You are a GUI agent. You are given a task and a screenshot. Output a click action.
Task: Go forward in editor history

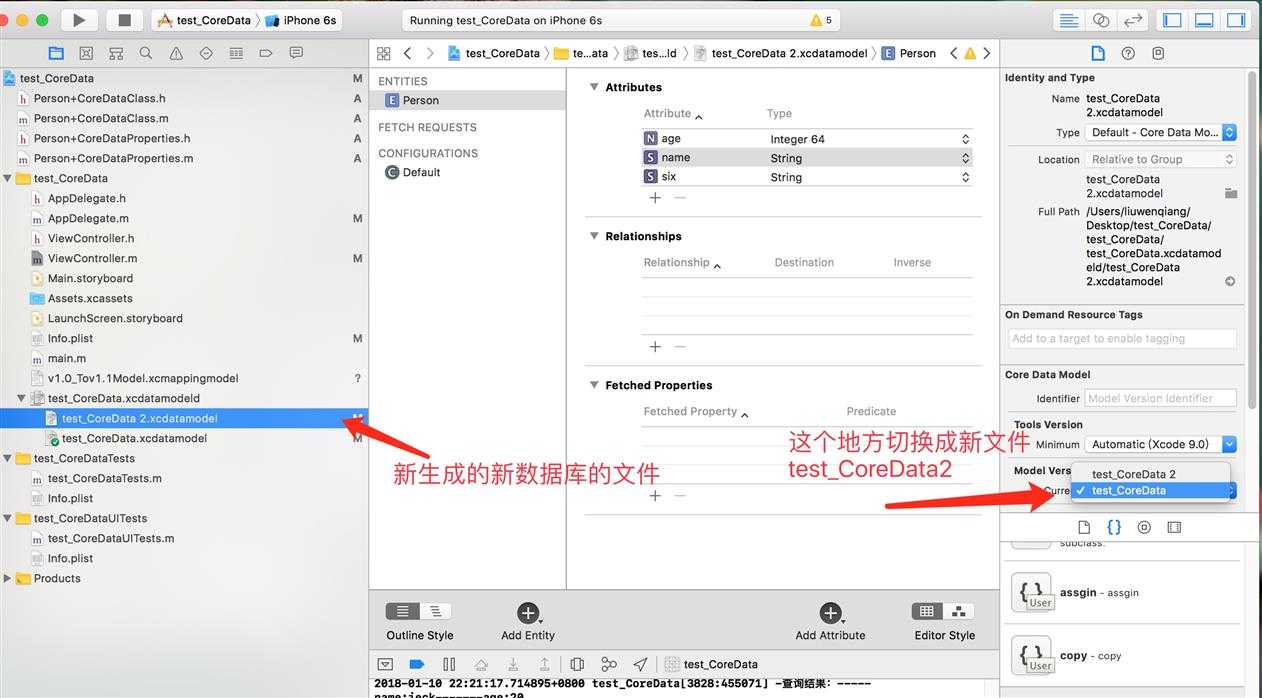point(430,53)
